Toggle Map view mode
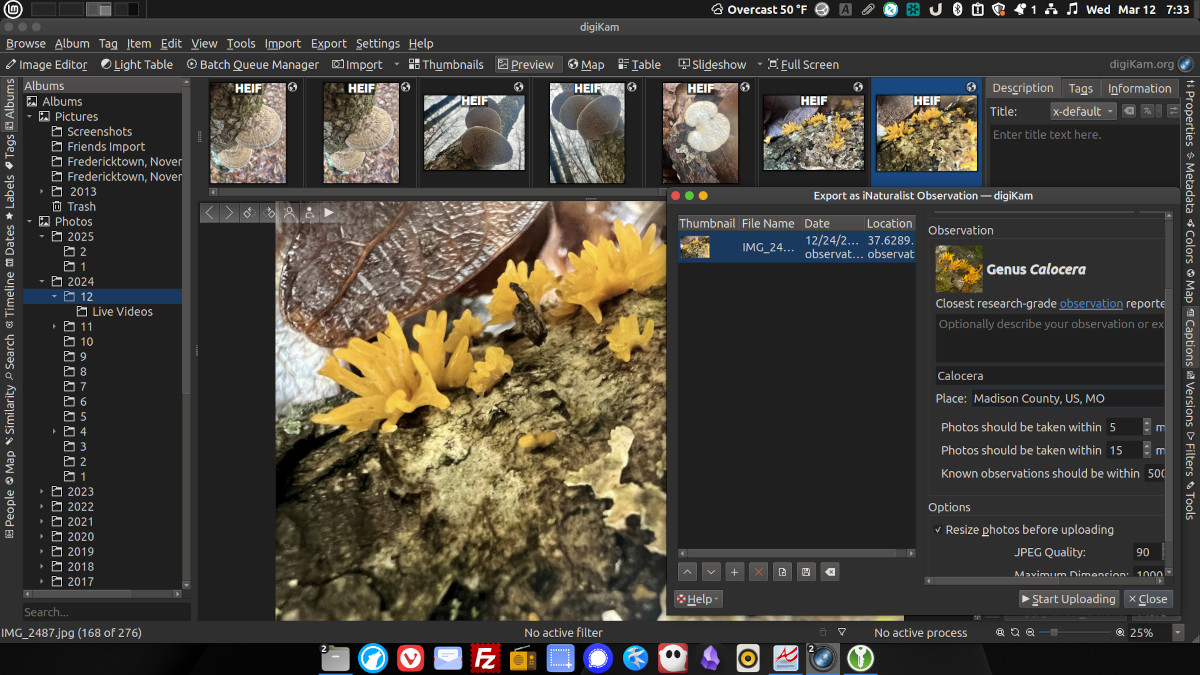 tap(586, 64)
